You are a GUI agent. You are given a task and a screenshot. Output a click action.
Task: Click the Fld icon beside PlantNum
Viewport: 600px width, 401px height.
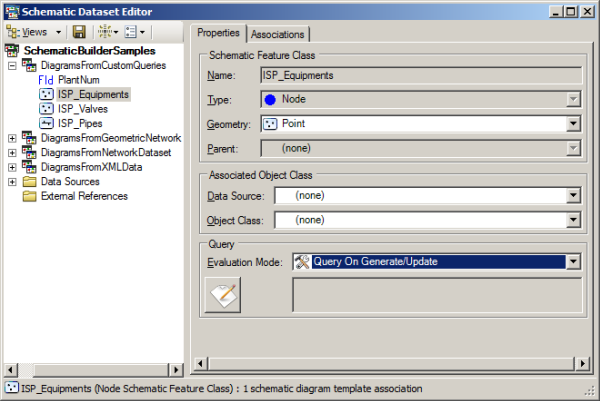click(x=46, y=80)
